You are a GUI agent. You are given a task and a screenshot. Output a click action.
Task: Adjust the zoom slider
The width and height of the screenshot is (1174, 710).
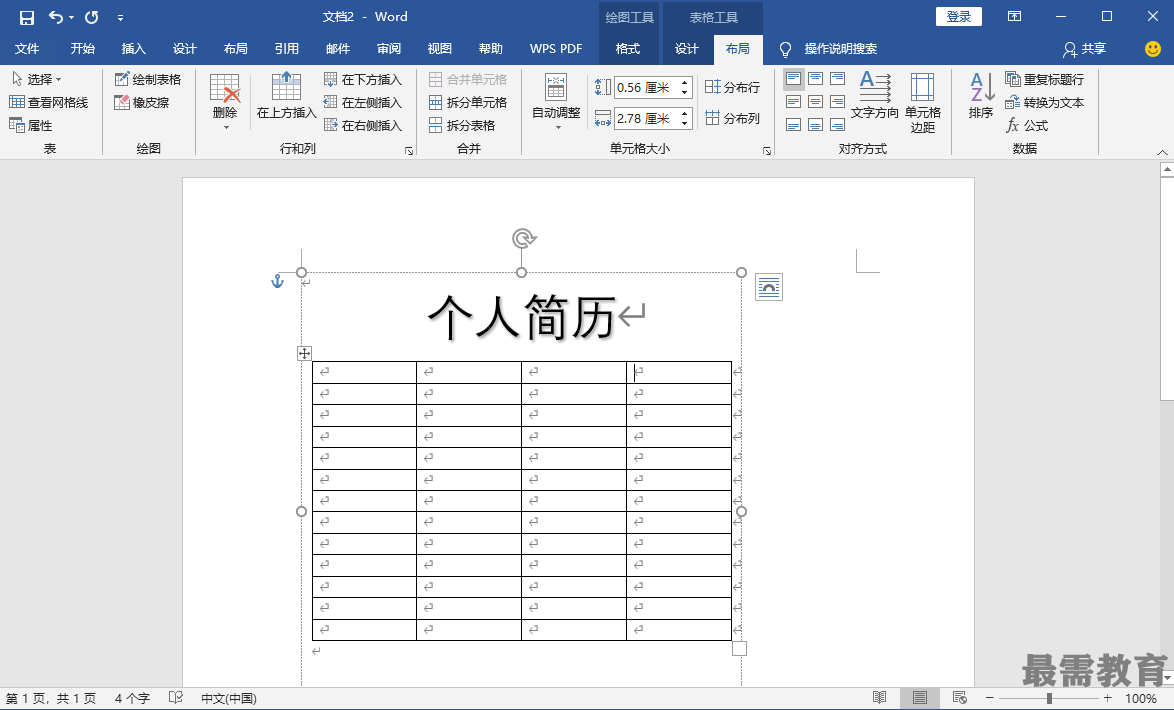pos(1049,698)
